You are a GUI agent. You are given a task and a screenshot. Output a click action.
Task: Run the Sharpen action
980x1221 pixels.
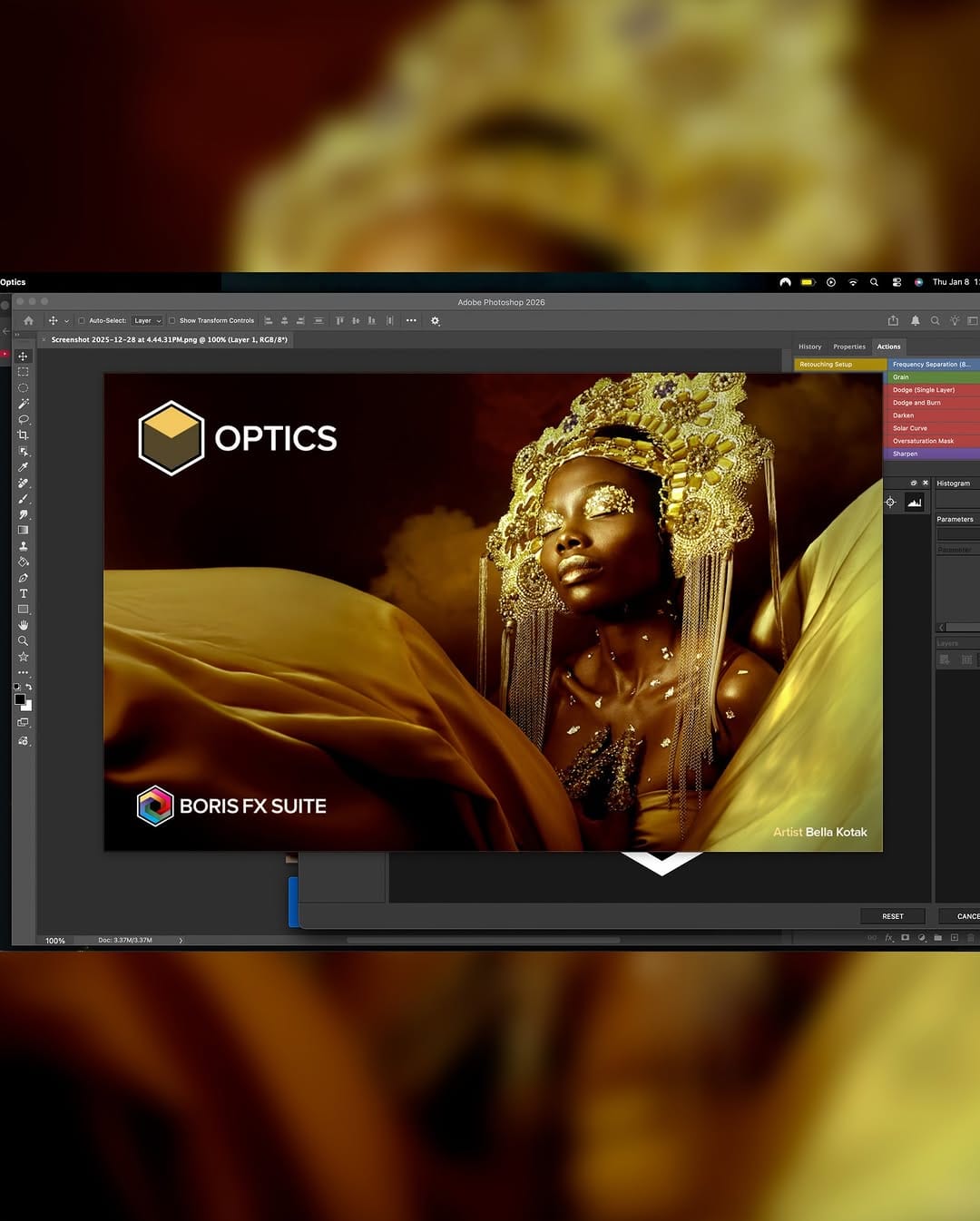pos(935,454)
